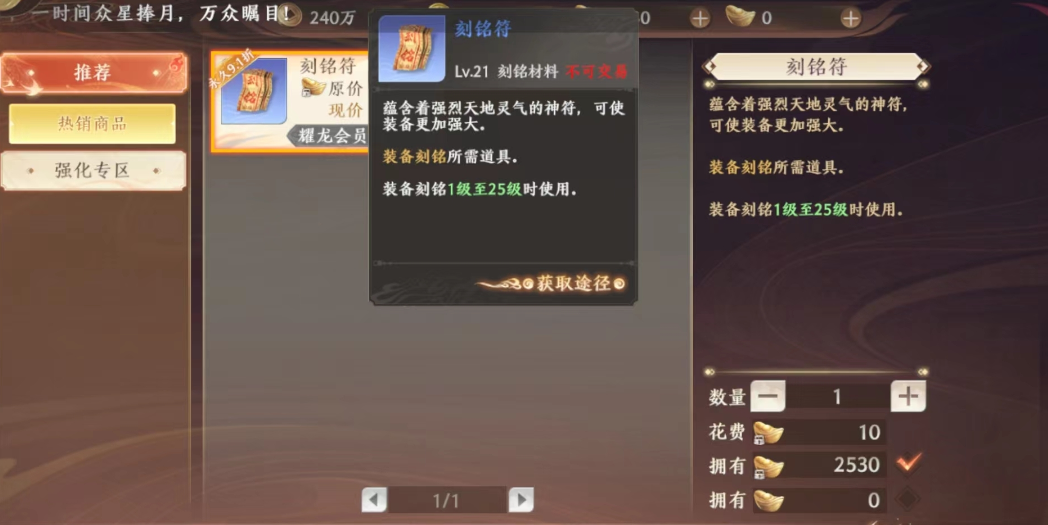Open the 热销商品 section
This screenshot has width=1048, height=525.
click(x=92, y=124)
